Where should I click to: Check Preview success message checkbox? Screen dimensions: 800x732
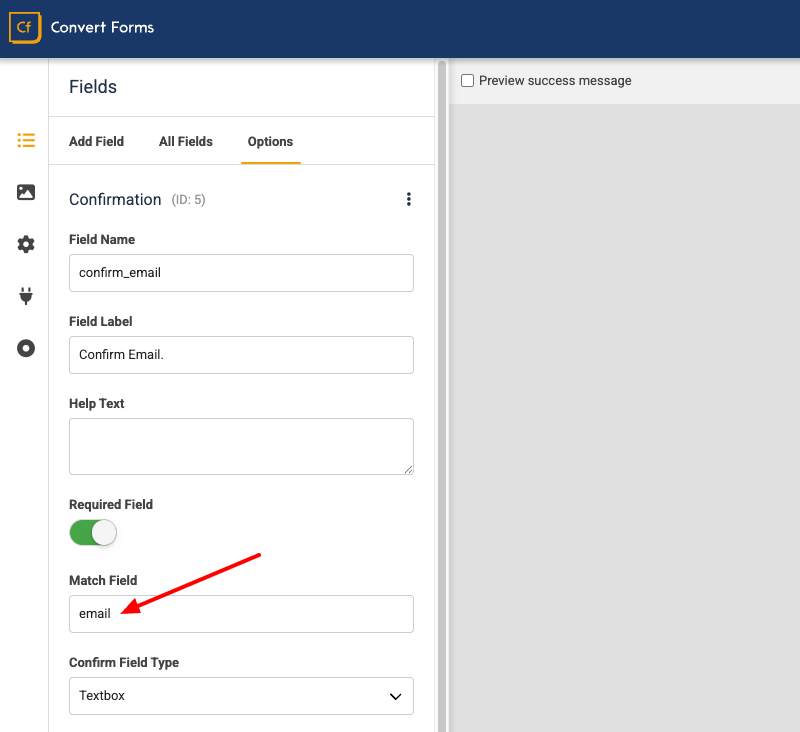467,81
